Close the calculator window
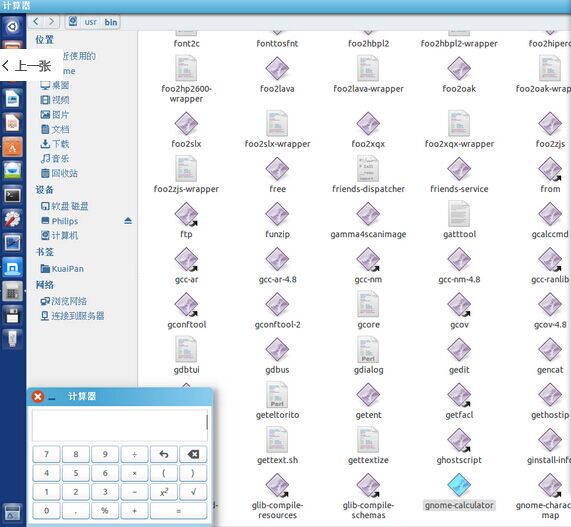571x527 pixels. pyautogui.click(x=38, y=397)
